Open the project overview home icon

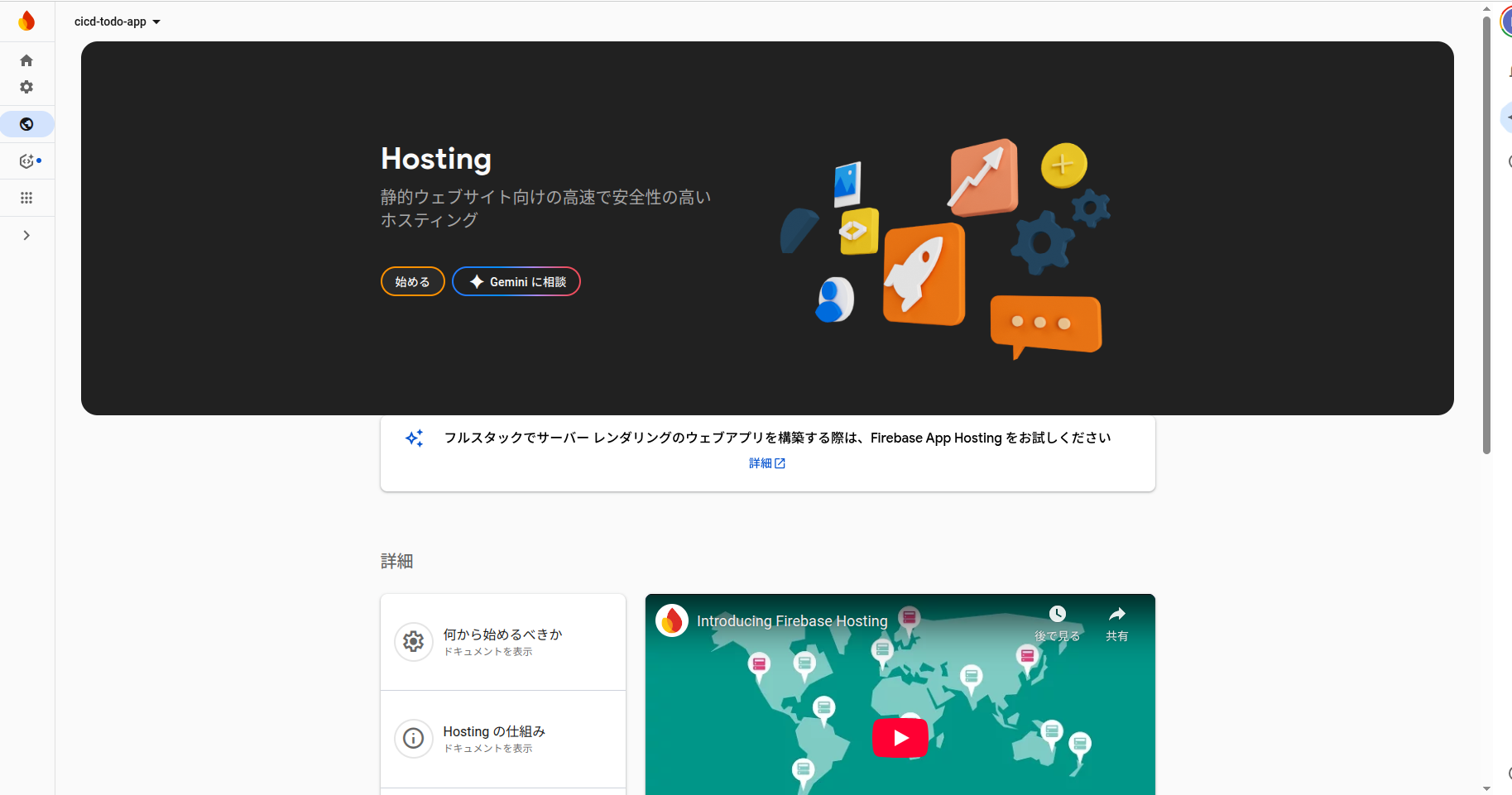pyautogui.click(x=26, y=60)
